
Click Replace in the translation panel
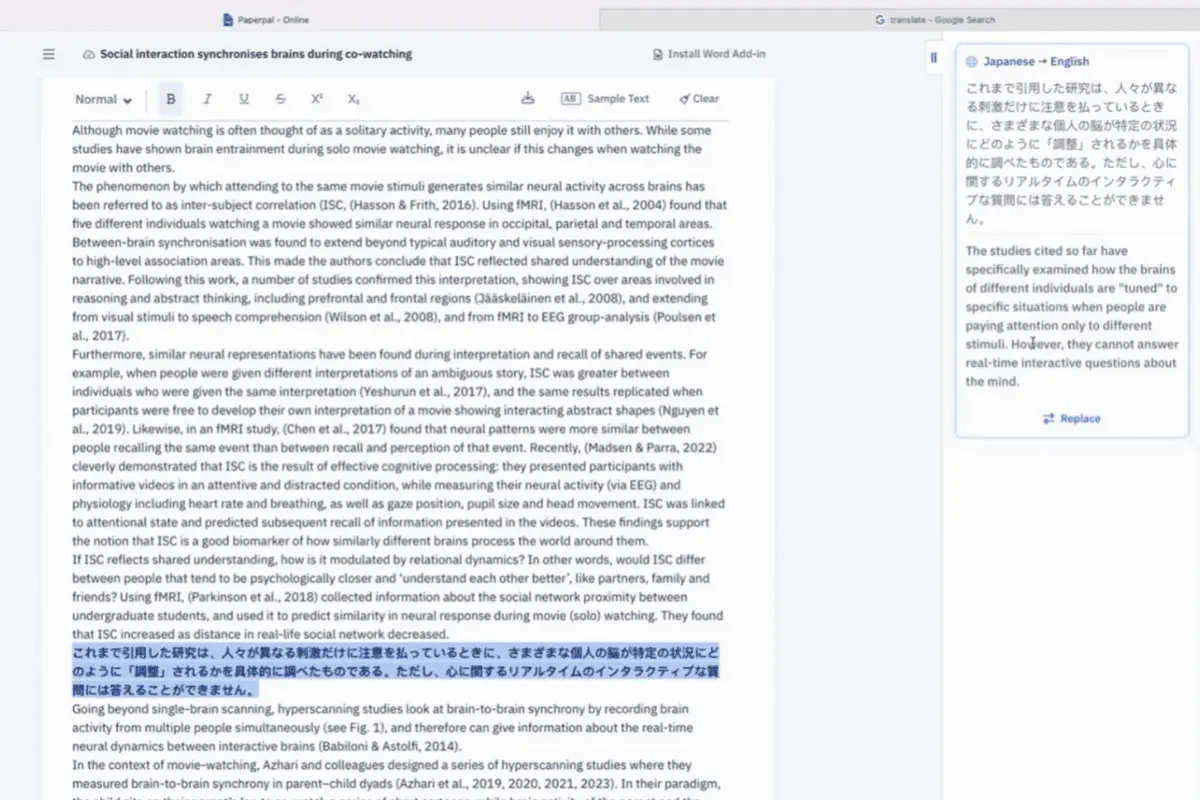click(1071, 419)
